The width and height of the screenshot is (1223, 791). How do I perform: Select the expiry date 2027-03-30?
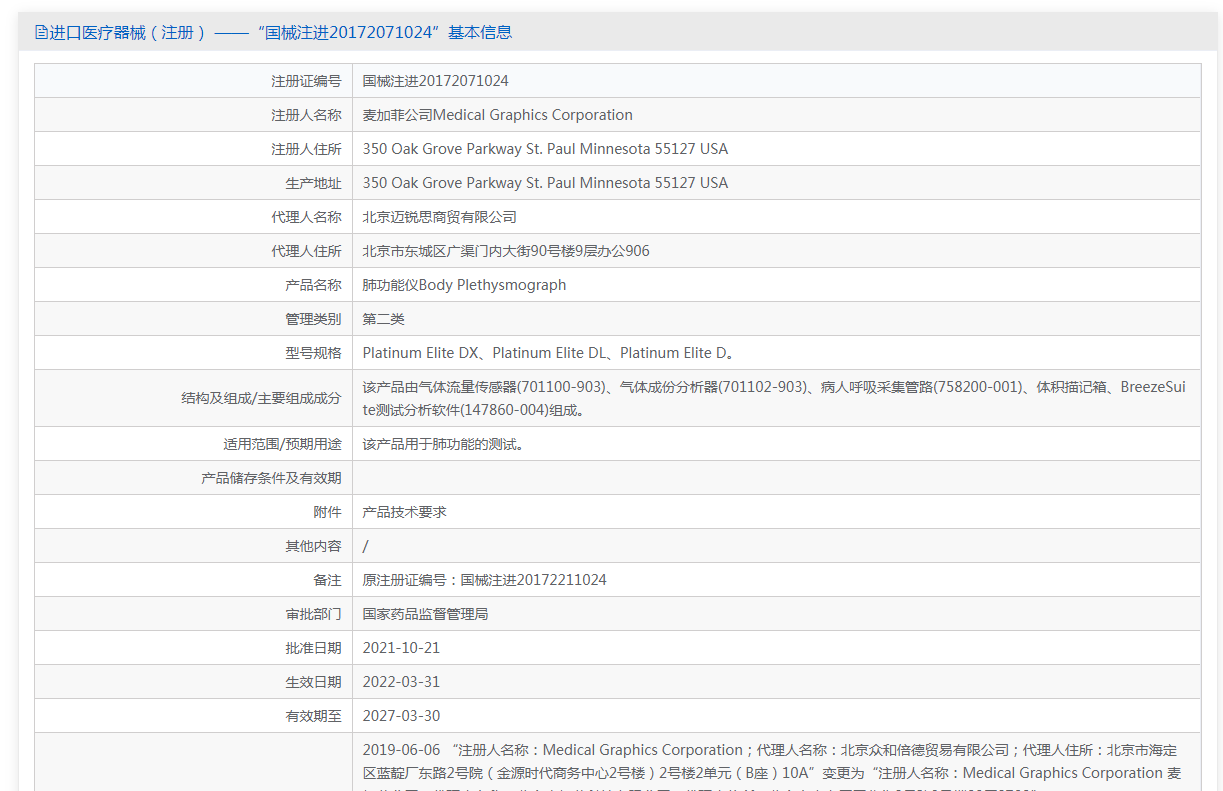401,716
